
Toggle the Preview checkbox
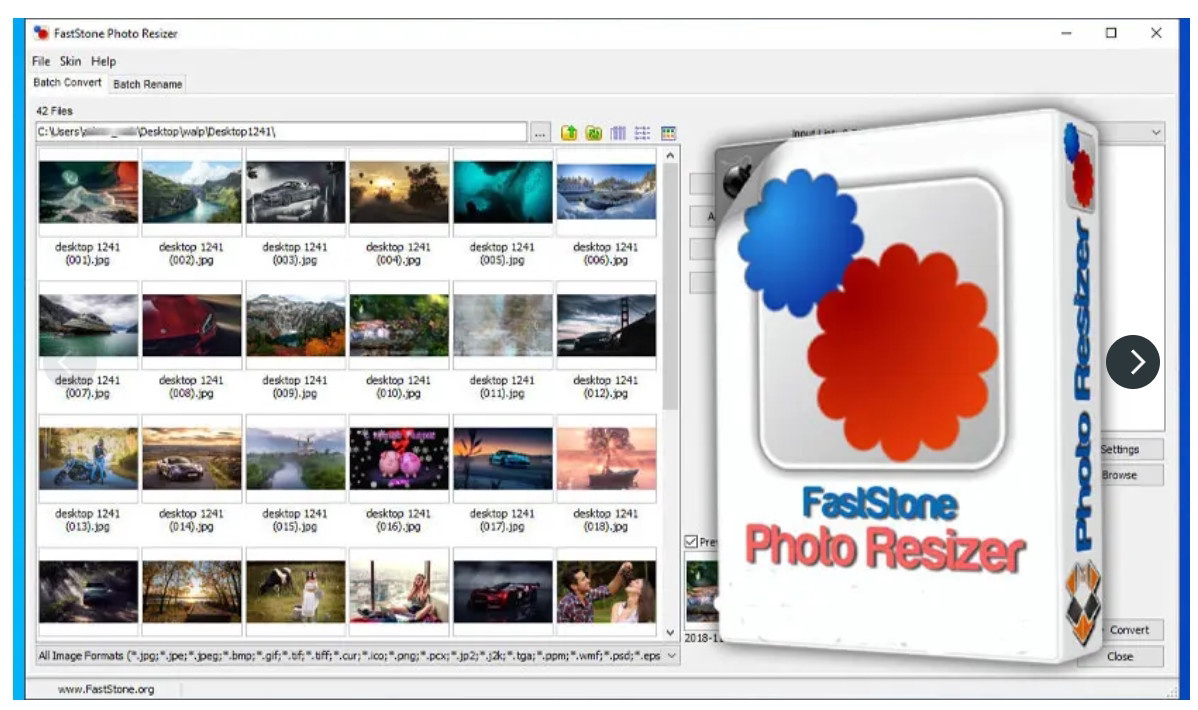[x=691, y=541]
